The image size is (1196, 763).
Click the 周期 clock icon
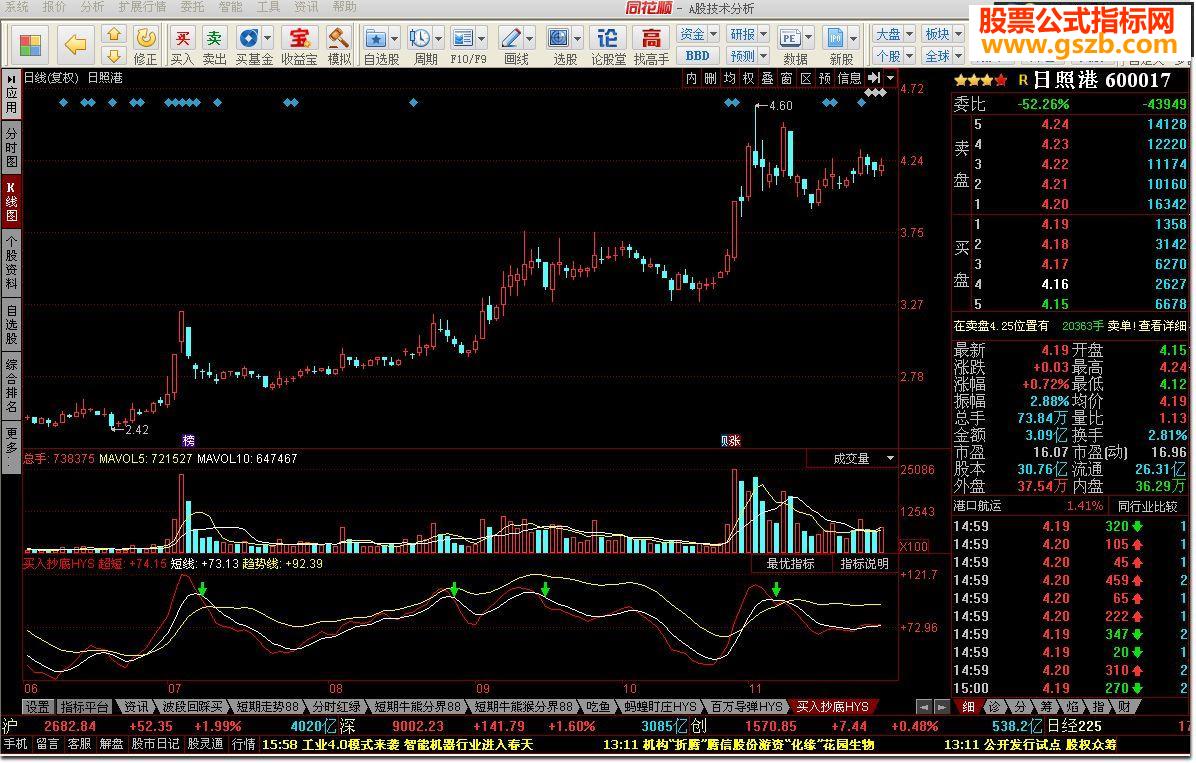[x=420, y=38]
